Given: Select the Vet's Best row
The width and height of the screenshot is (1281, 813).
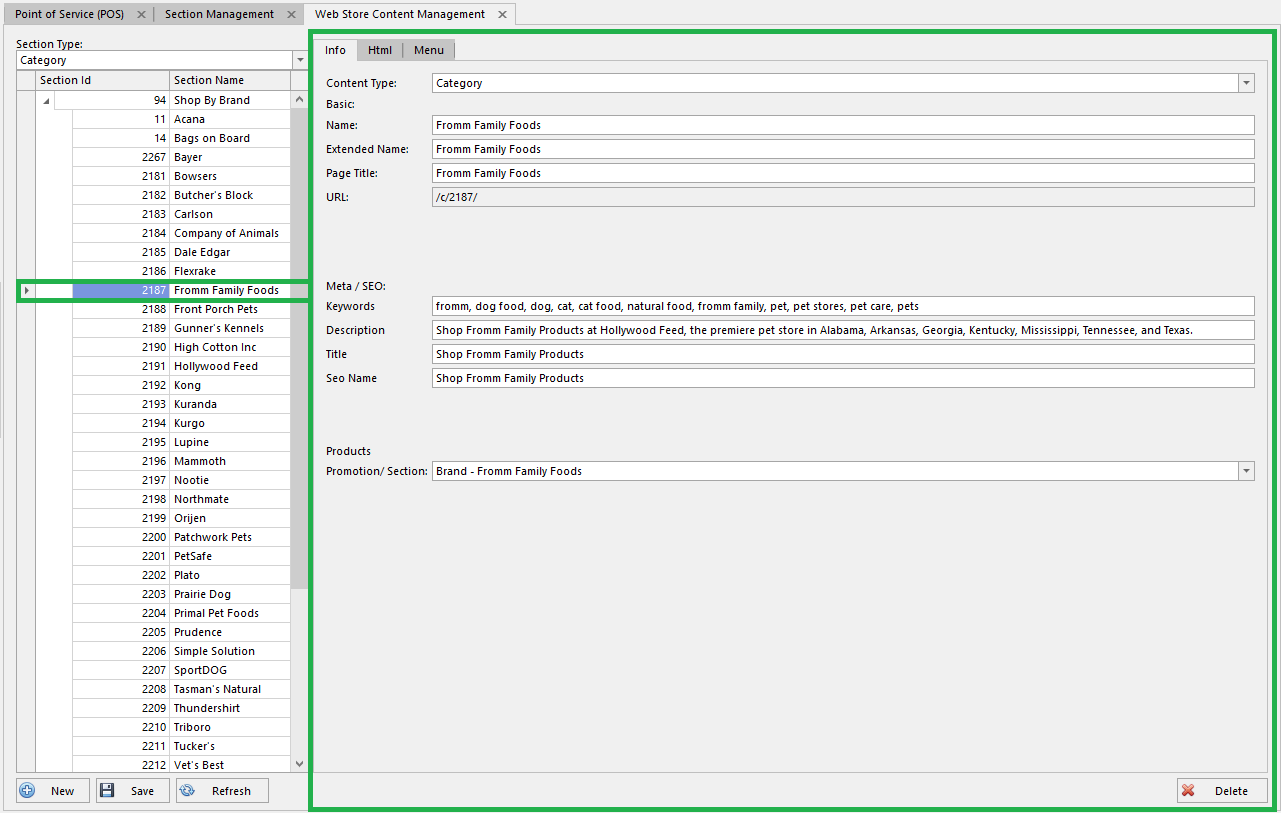Looking at the screenshot, I should click(181, 765).
